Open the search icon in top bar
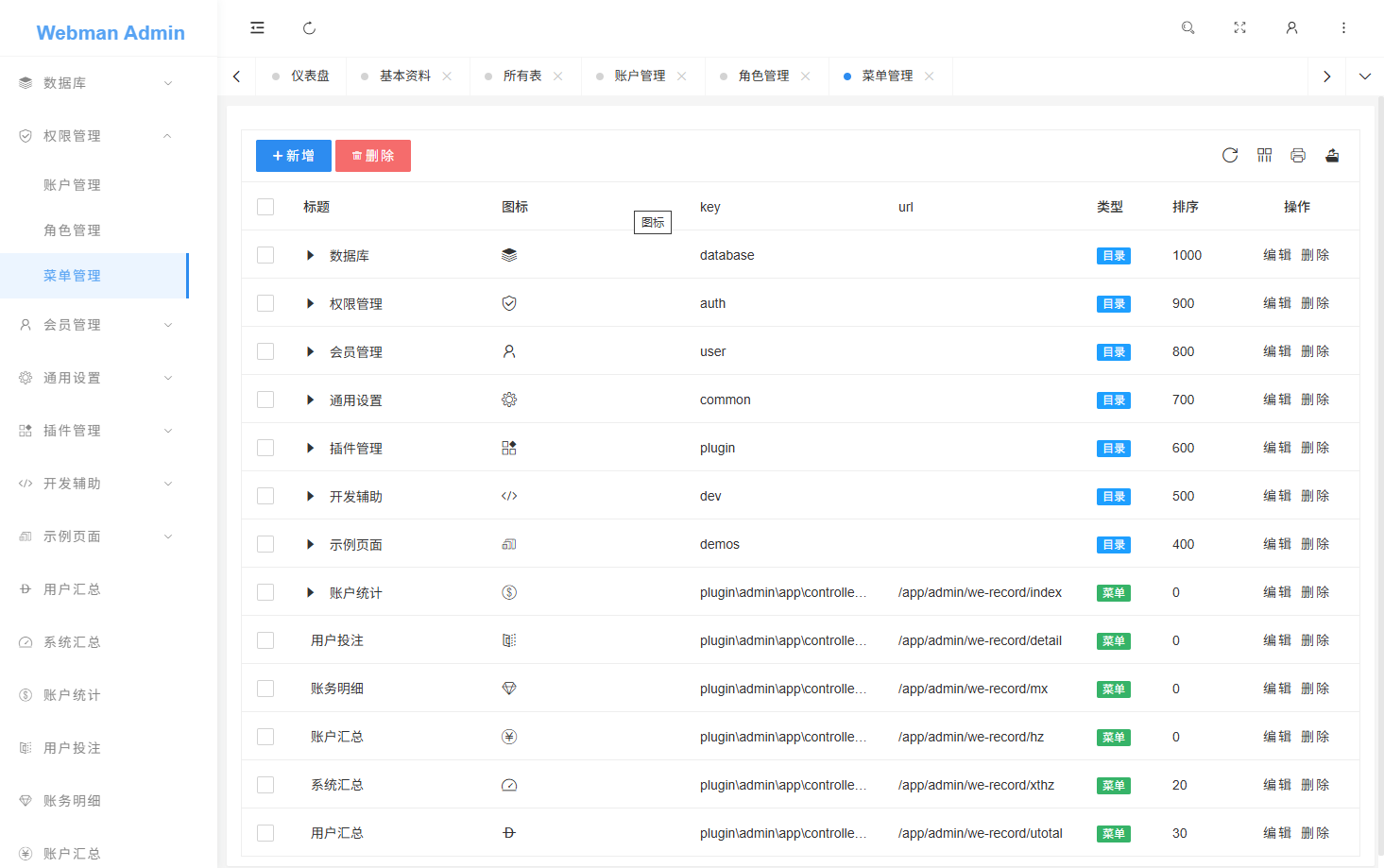This screenshot has width=1384, height=868. pos(1188,28)
